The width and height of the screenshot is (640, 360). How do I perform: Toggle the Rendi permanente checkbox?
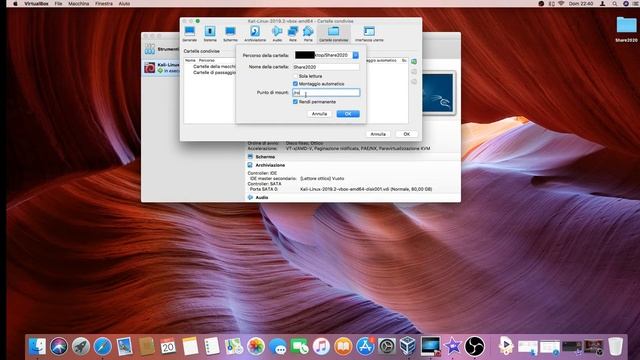pyautogui.click(x=295, y=102)
